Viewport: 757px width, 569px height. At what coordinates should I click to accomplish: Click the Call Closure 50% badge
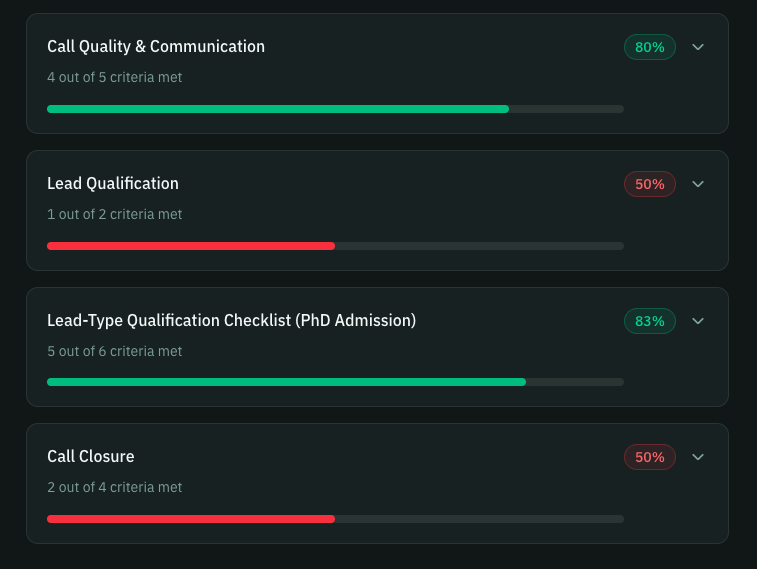(x=650, y=457)
